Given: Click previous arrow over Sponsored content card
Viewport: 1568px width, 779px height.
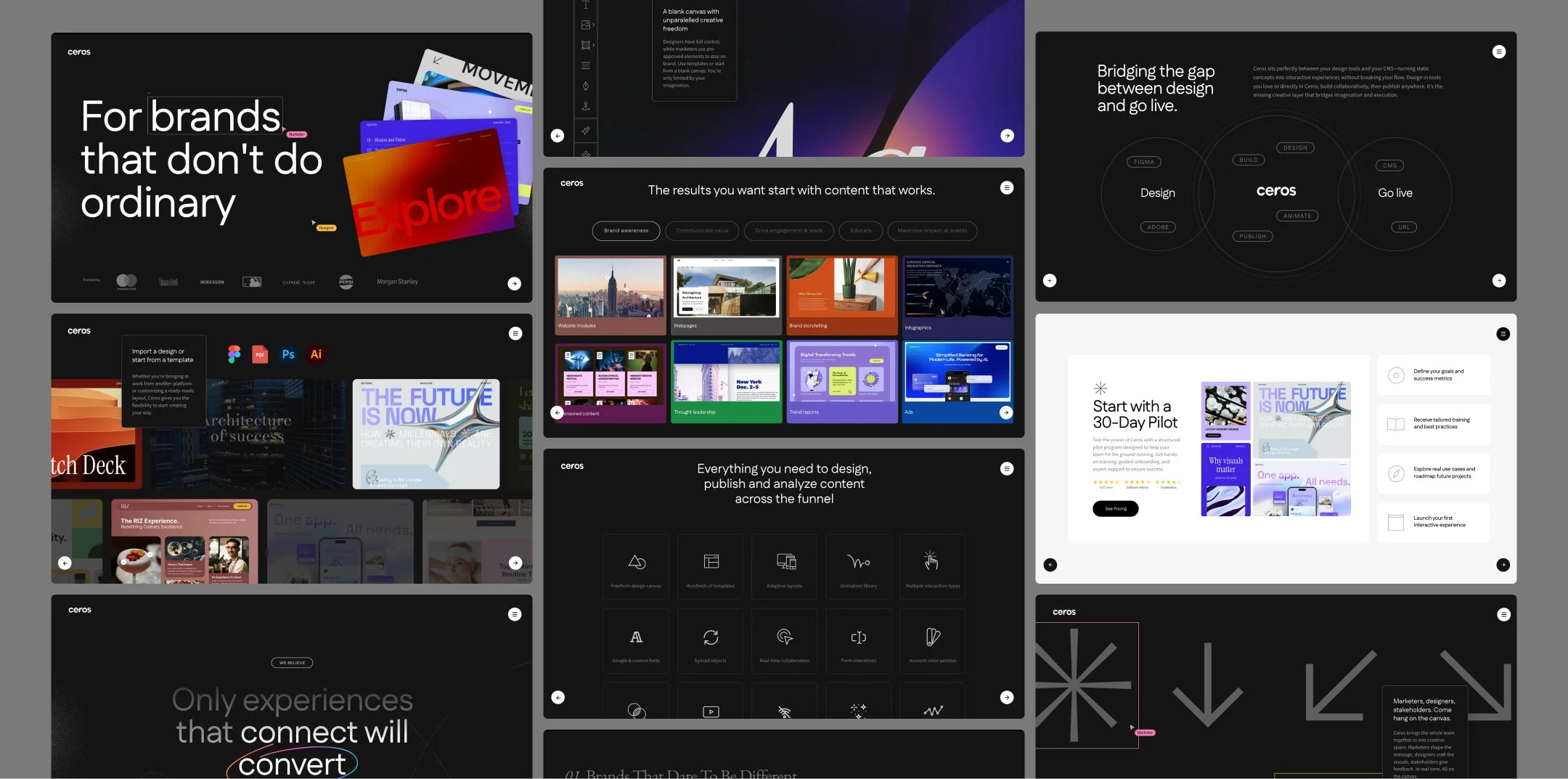Looking at the screenshot, I should [x=558, y=412].
